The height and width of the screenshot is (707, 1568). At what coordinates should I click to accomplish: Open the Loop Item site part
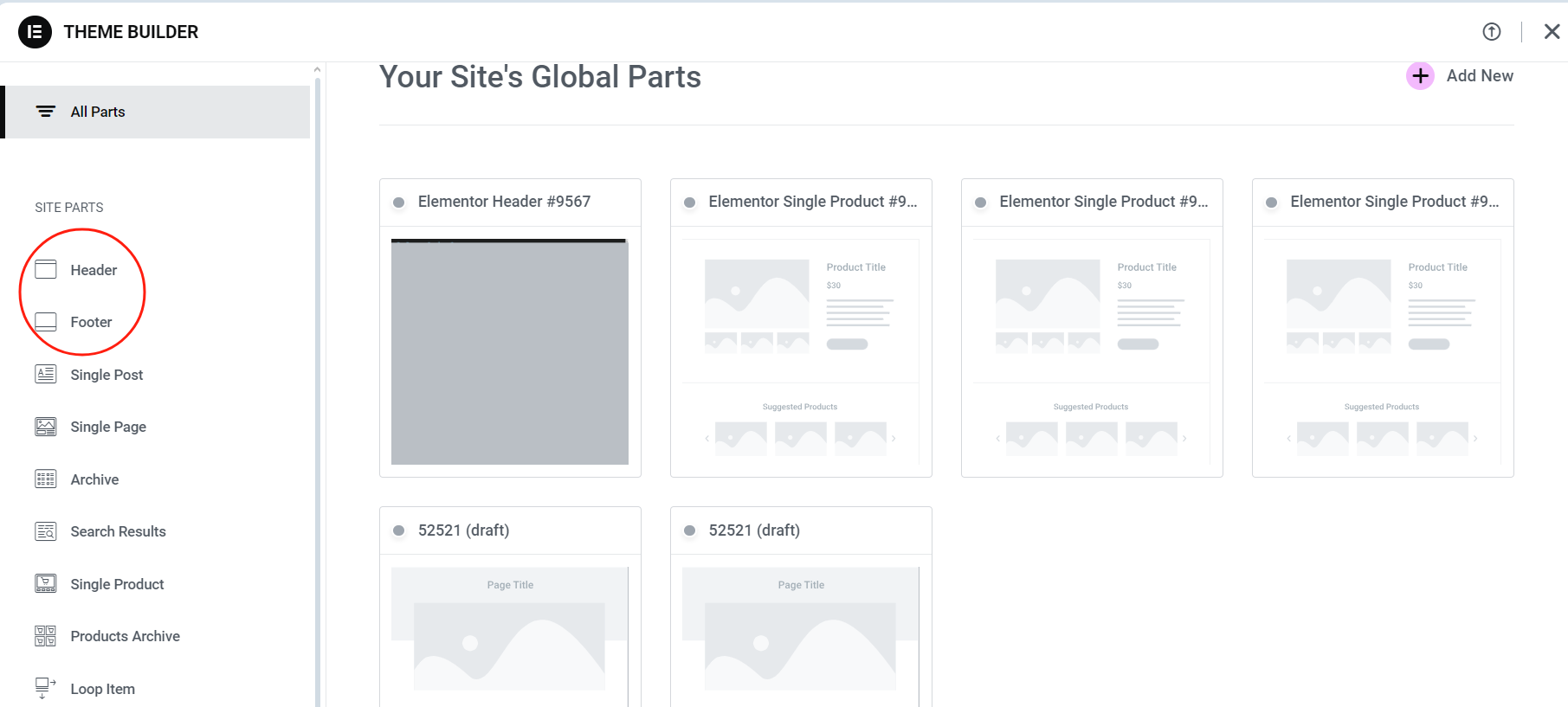tap(102, 689)
